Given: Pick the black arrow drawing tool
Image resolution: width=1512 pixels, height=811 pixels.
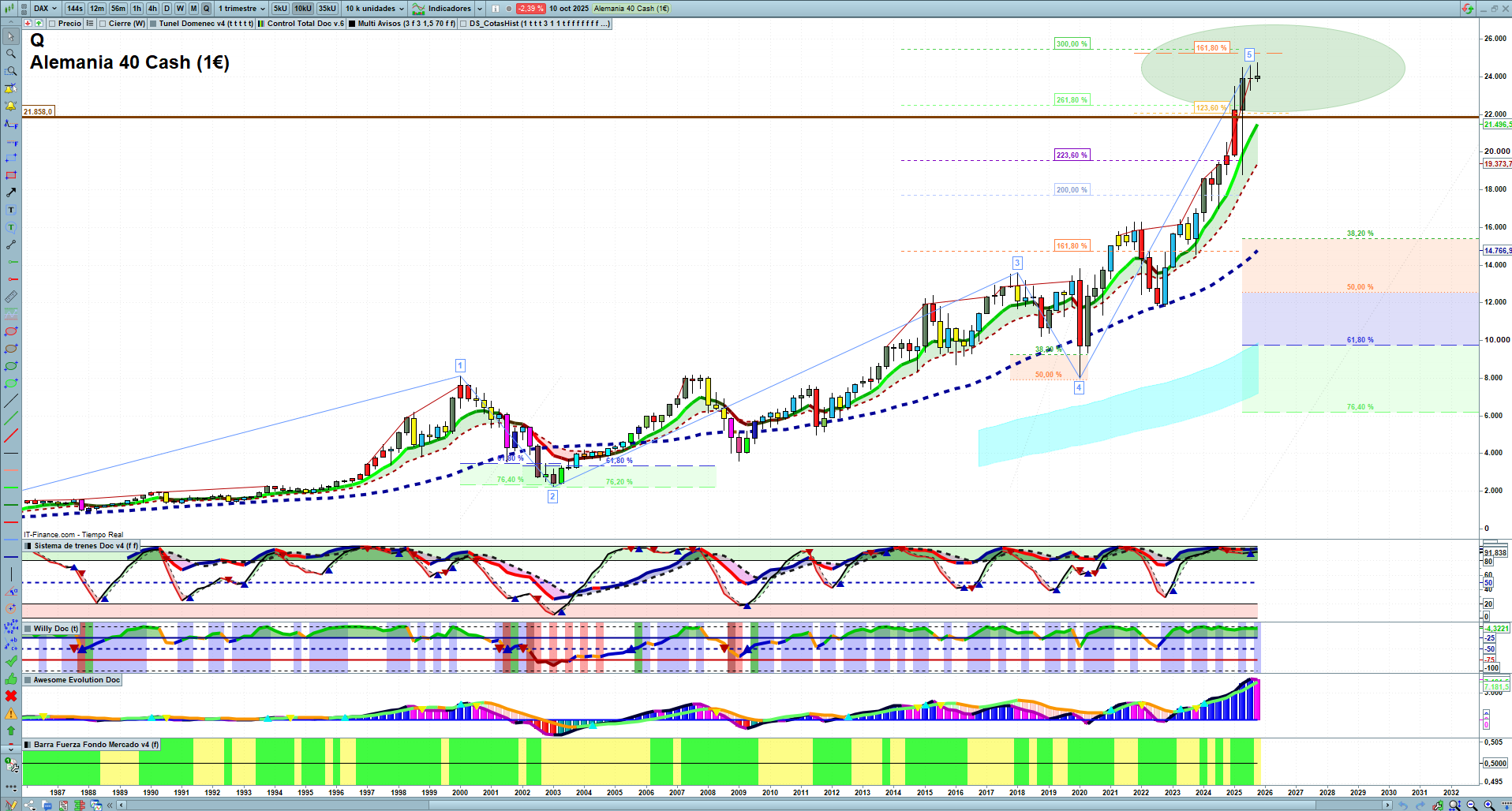Looking at the screenshot, I should (x=11, y=192).
